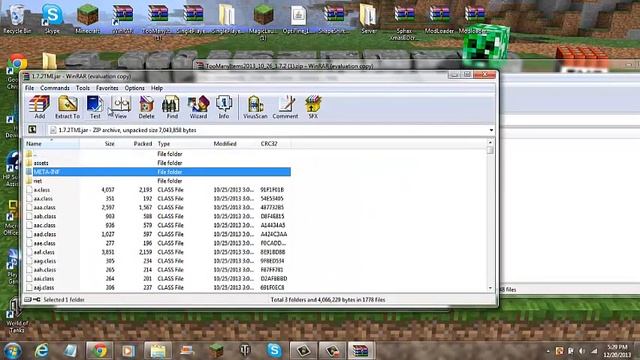Image resolution: width=640 pixels, height=360 pixels.
Task: Click the VirusScan toolbar icon
Action: (255, 107)
